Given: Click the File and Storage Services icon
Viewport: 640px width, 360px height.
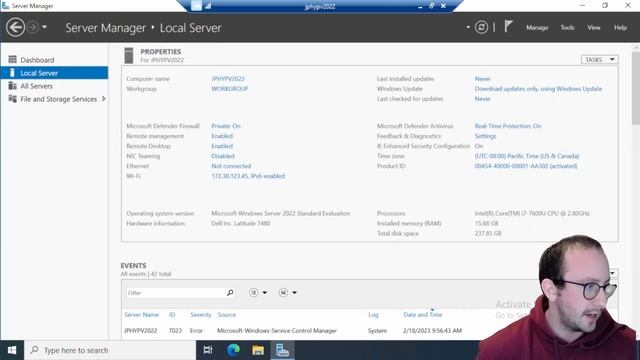Looking at the screenshot, I should 13,99.
